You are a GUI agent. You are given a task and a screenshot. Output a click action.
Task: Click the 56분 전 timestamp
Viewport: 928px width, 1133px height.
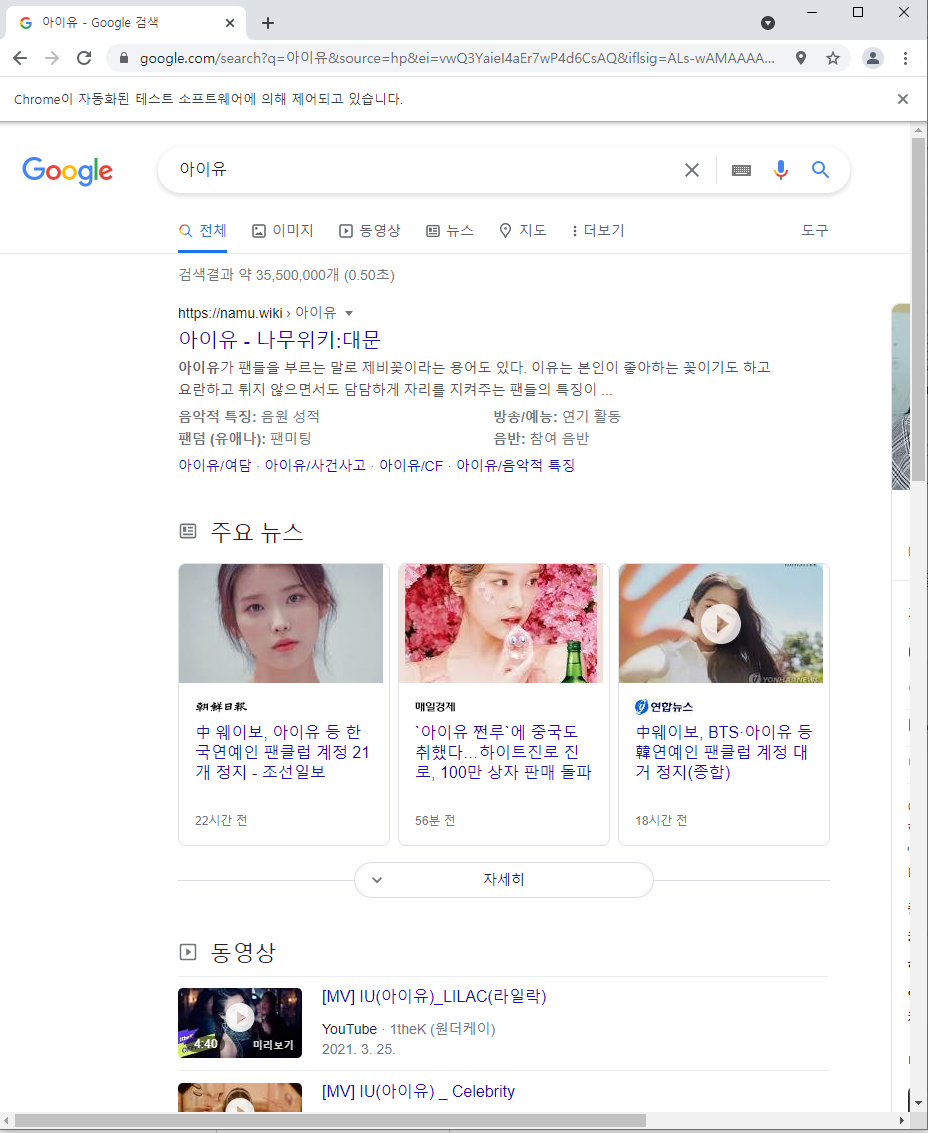click(435, 820)
